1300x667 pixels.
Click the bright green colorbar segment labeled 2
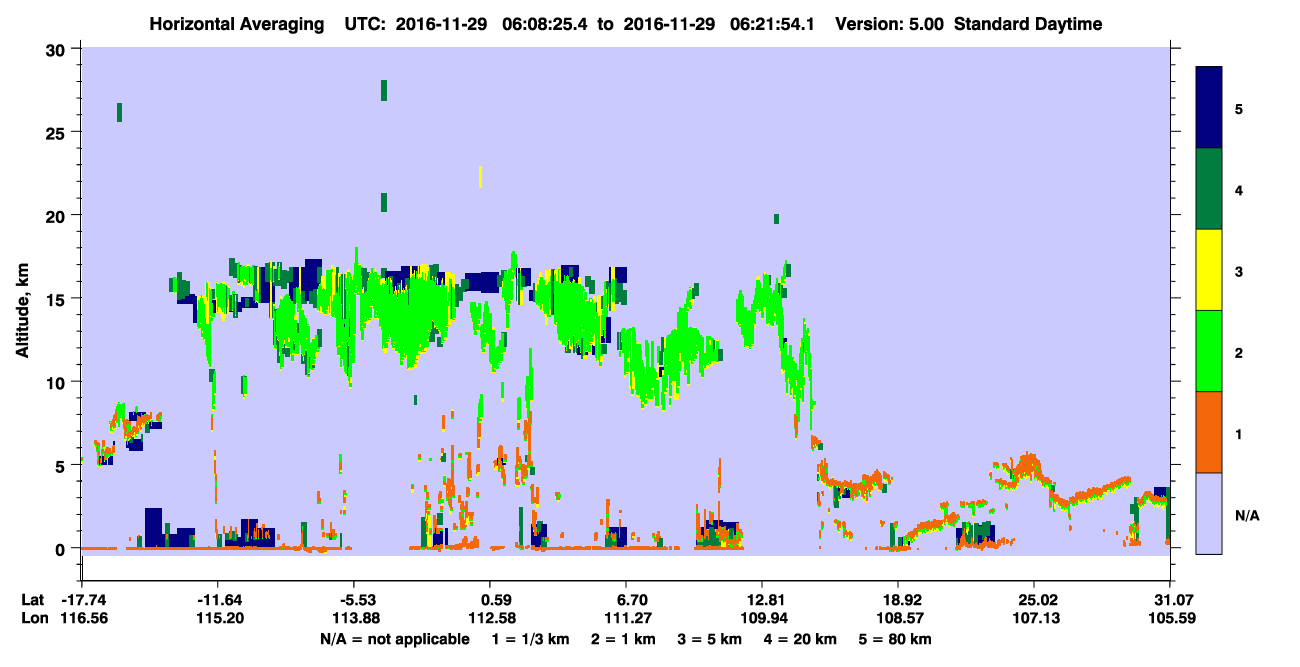pyautogui.click(x=1209, y=351)
